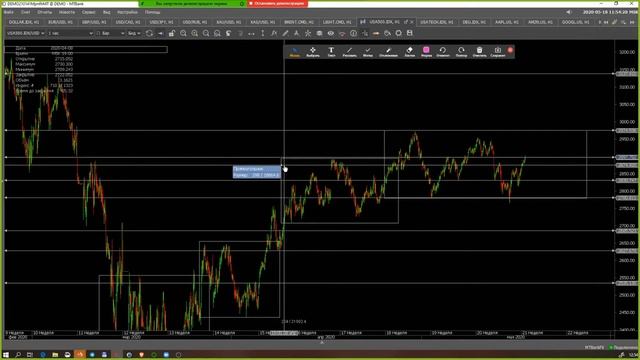This screenshot has width=640, height=360.
Task: Switch to the GOOGL.US, H1 chart tab
Action: (x=575, y=22)
